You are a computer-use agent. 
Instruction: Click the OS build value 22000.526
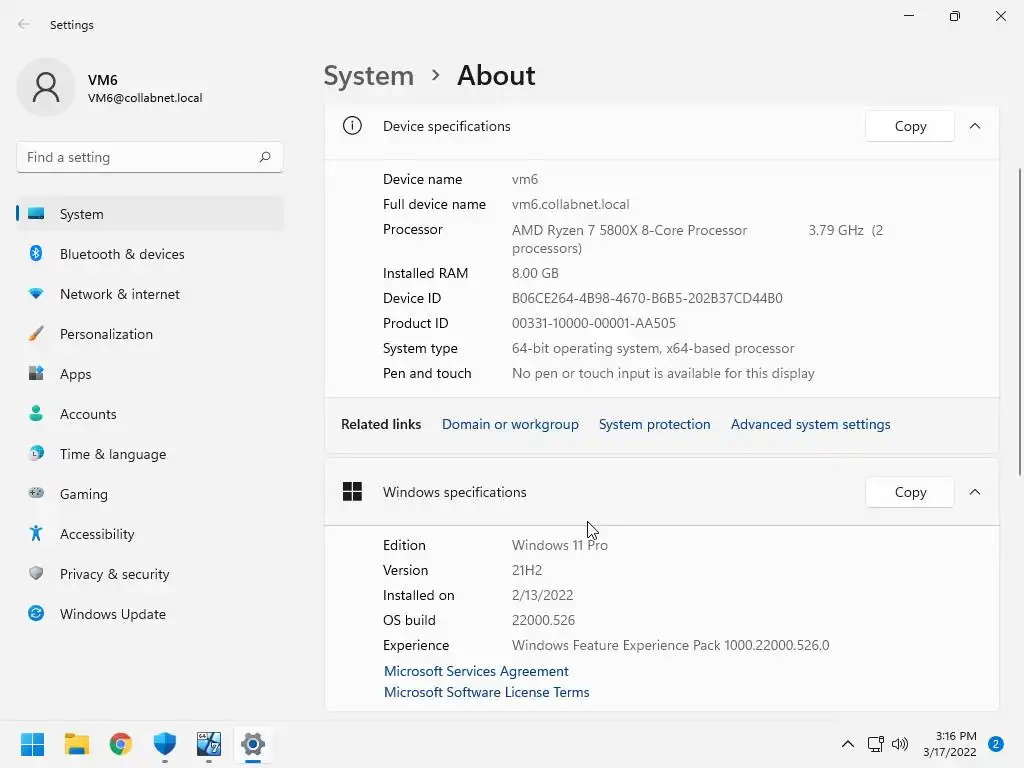(543, 620)
